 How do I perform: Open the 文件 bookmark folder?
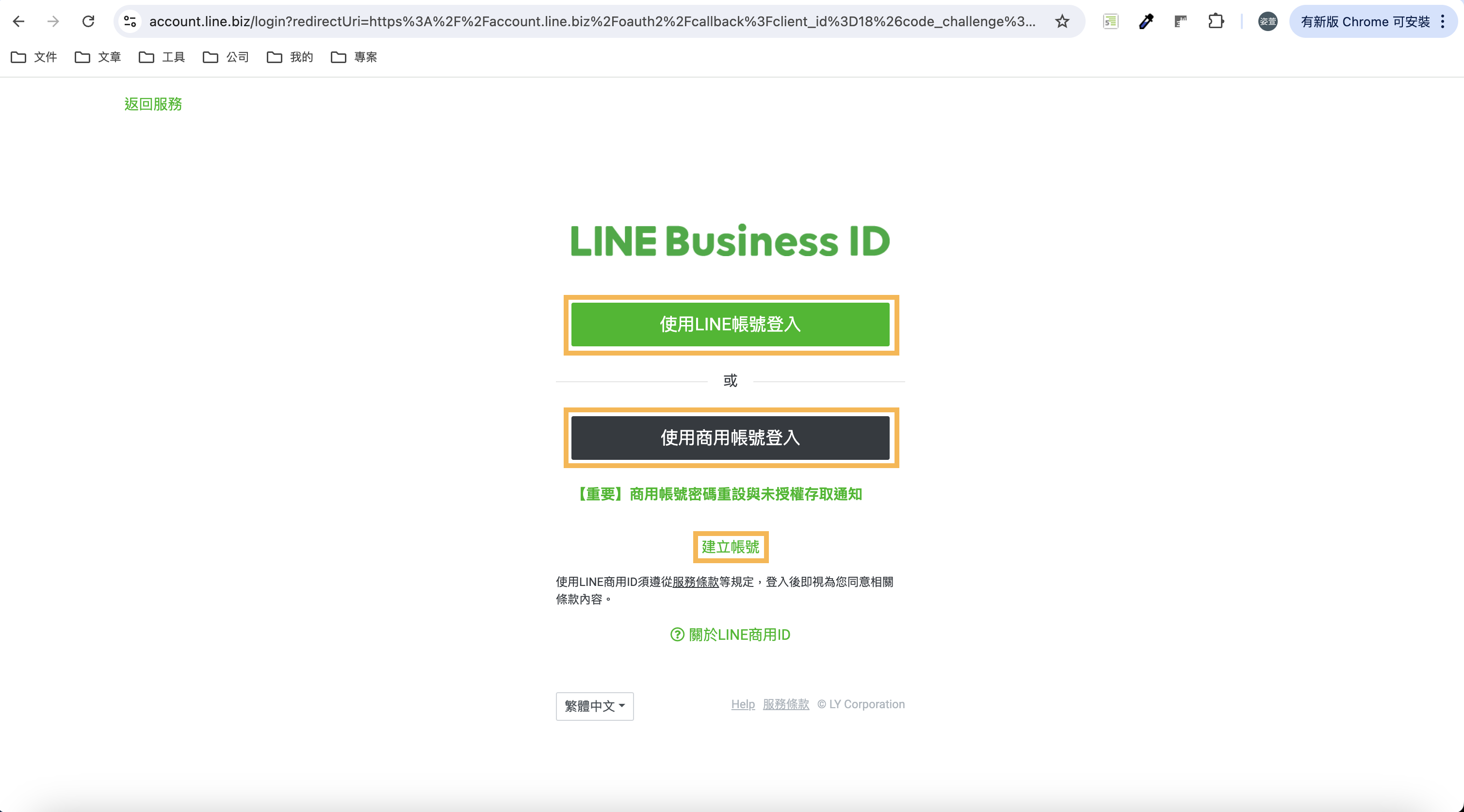click(x=34, y=57)
